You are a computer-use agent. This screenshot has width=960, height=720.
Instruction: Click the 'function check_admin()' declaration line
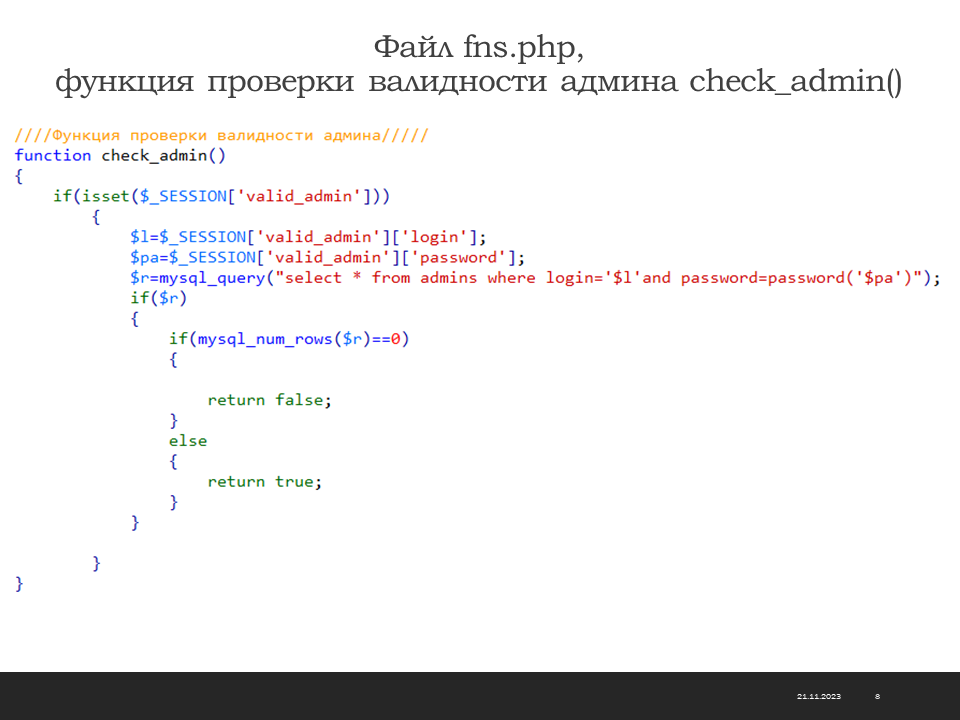(x=120, y=155)
